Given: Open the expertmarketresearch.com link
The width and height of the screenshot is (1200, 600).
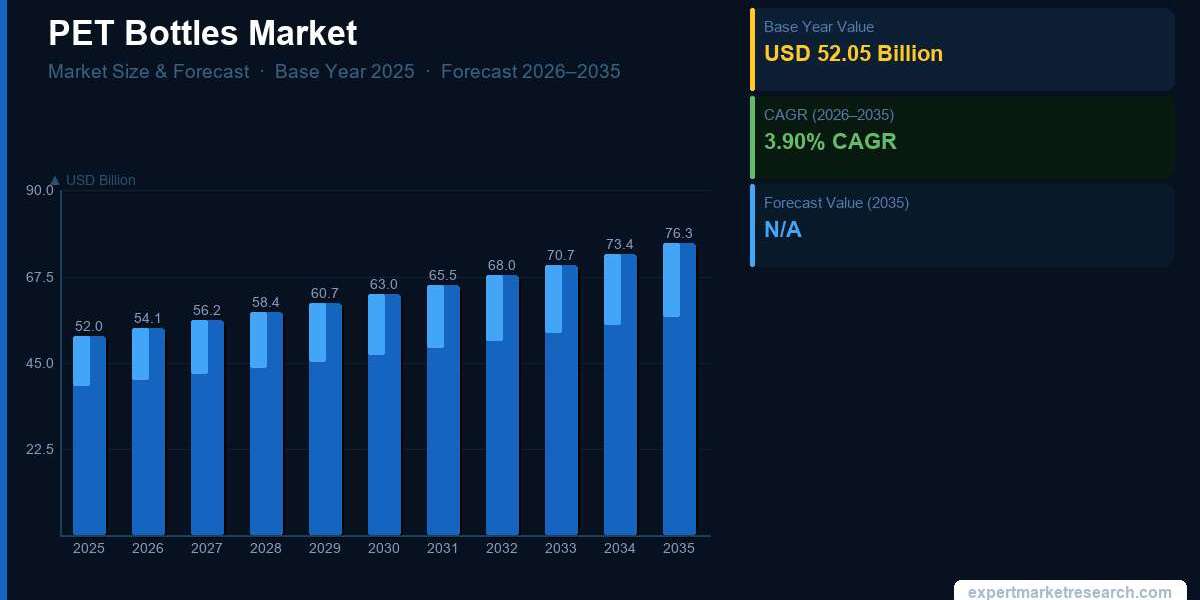Looking at the screenshot, I should [x=1070, y=592].
